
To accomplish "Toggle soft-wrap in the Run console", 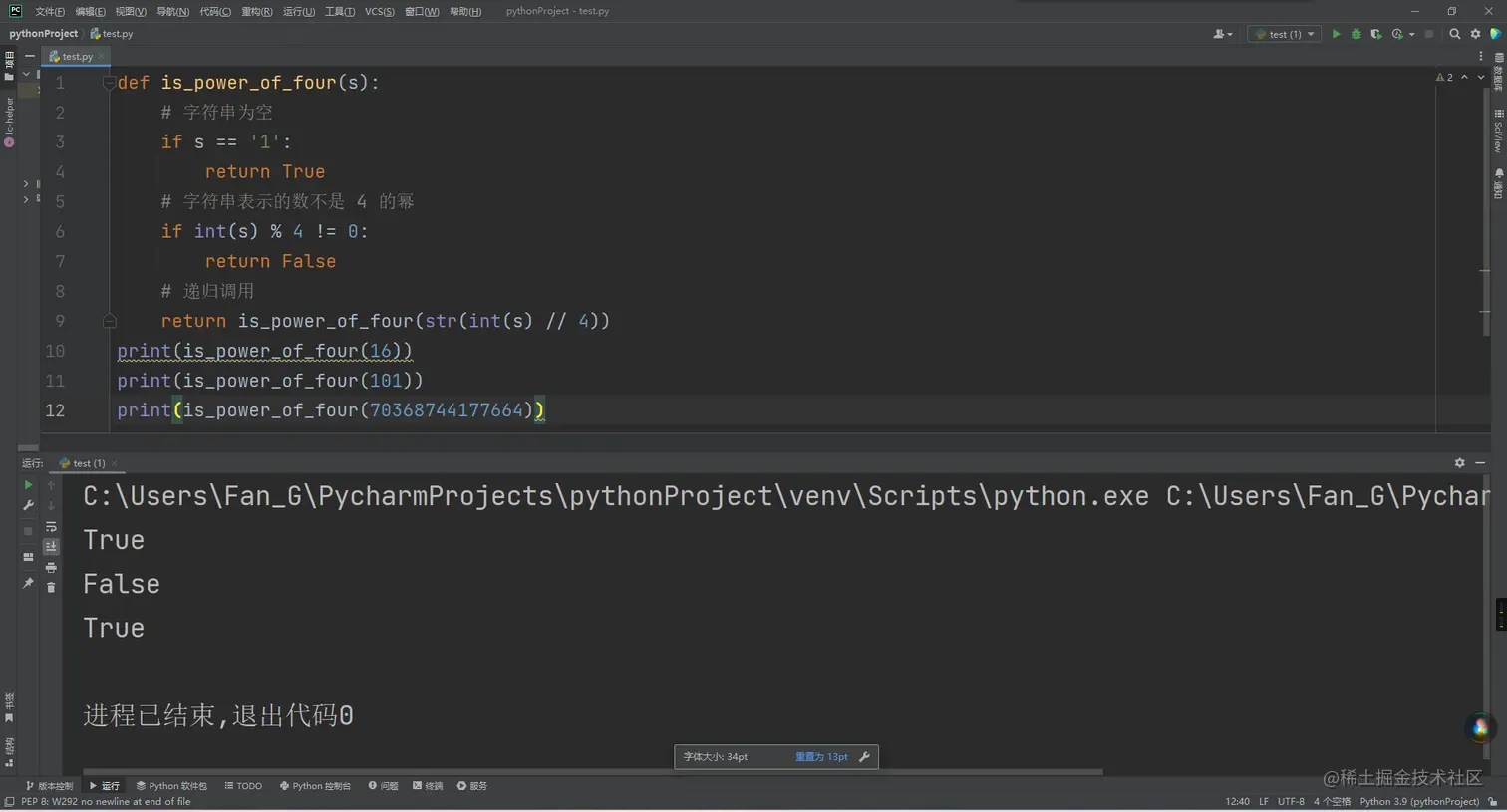I will coord(51,527).
